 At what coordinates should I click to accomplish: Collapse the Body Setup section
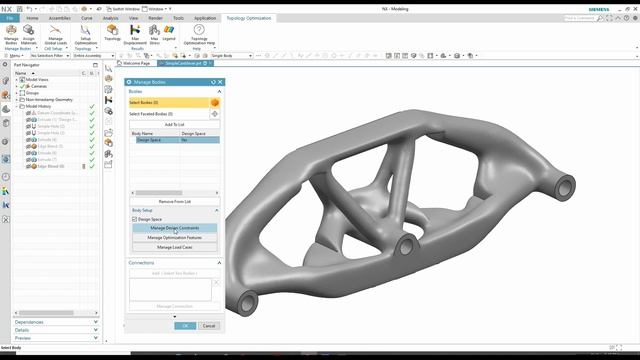(x=216, y=210)
